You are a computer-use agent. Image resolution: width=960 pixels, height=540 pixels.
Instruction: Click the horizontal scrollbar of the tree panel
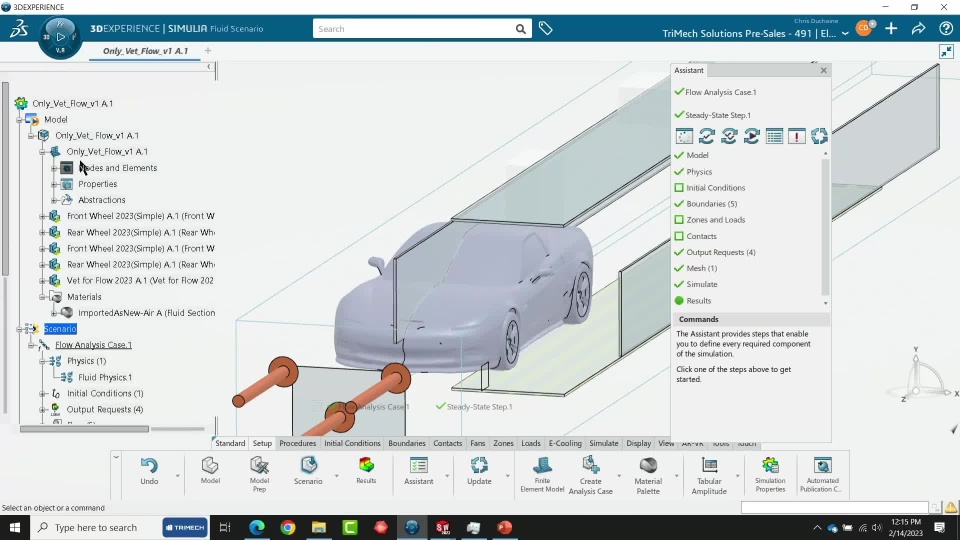point(84,429)
